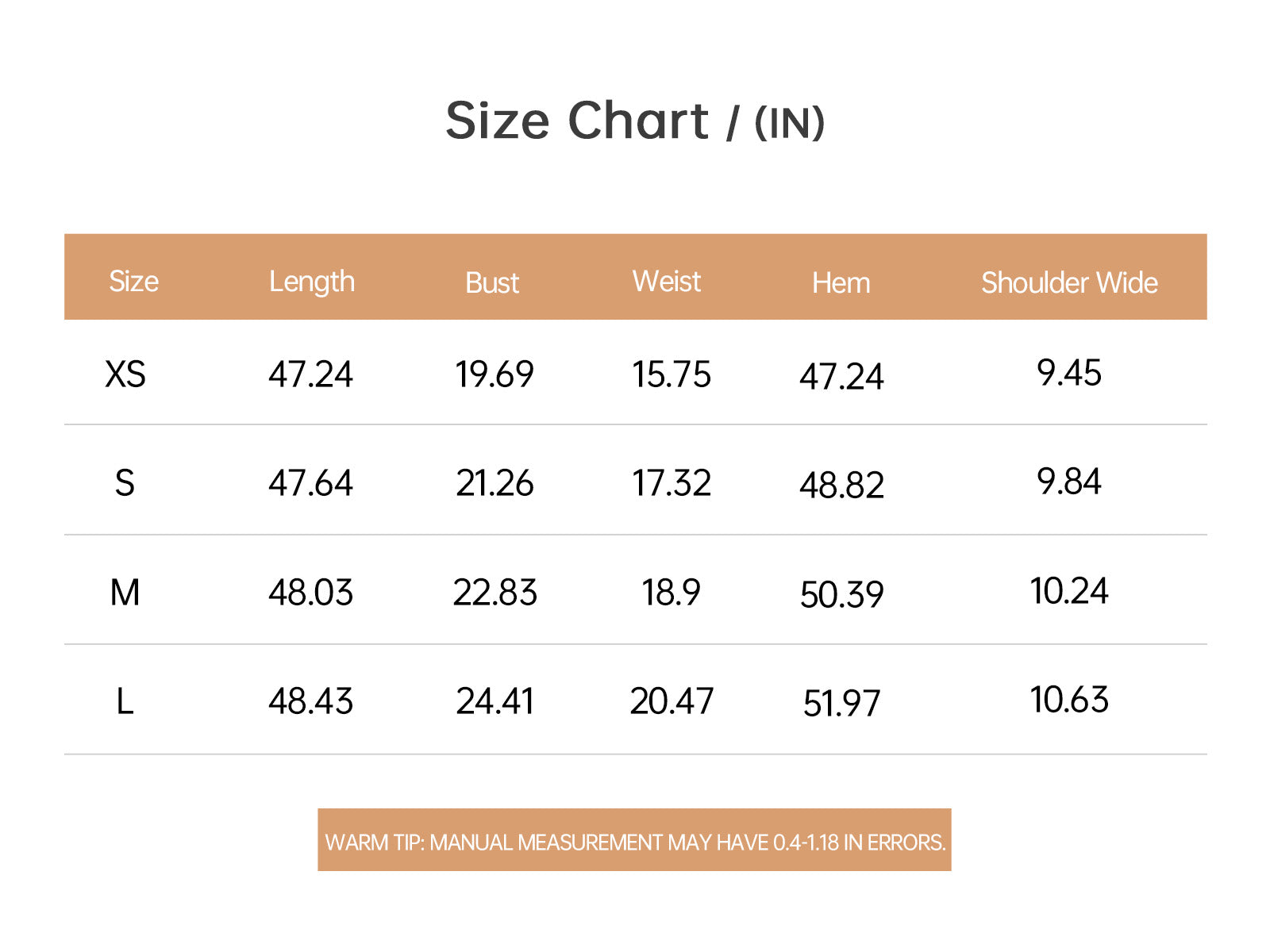Image resolution: width=1270 pixels, height=952 pixels.
Task: Click the Size Chart title text
Action: [577, 121]
